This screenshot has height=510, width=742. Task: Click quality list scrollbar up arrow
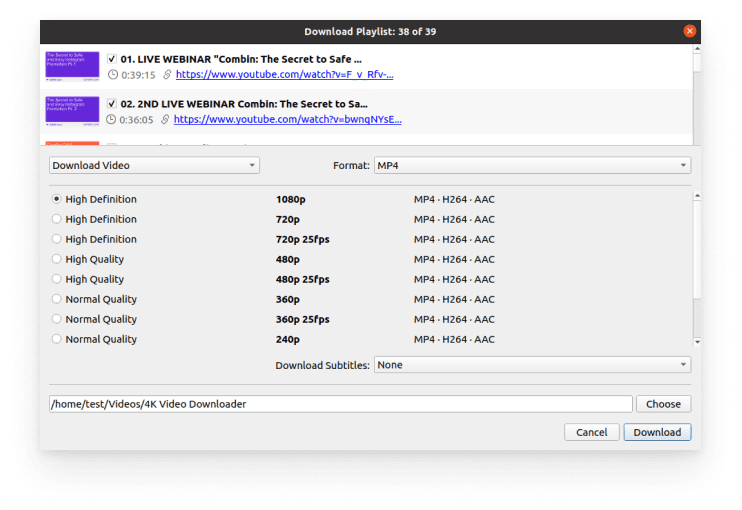point(697,195)
